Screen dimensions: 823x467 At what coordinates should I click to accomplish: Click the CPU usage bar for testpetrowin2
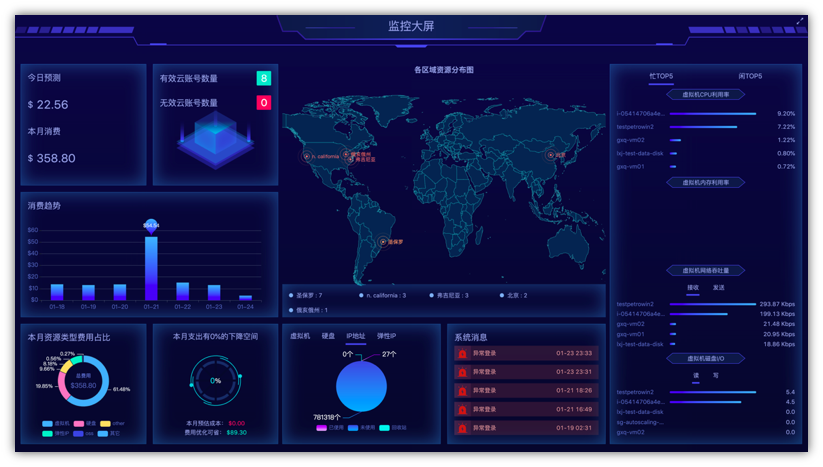[x=704, y=127]
